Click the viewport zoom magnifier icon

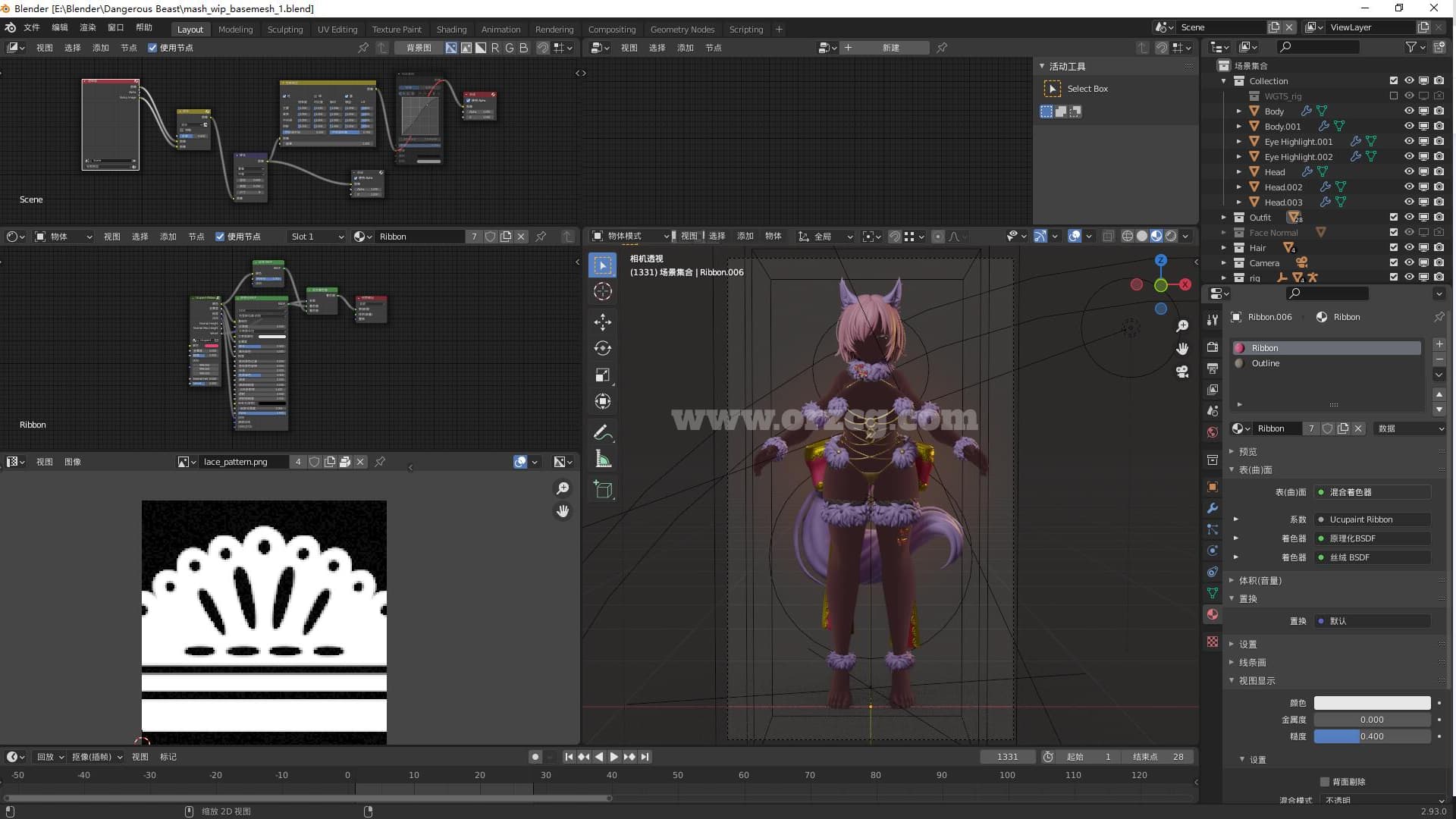pos(1182,326)
